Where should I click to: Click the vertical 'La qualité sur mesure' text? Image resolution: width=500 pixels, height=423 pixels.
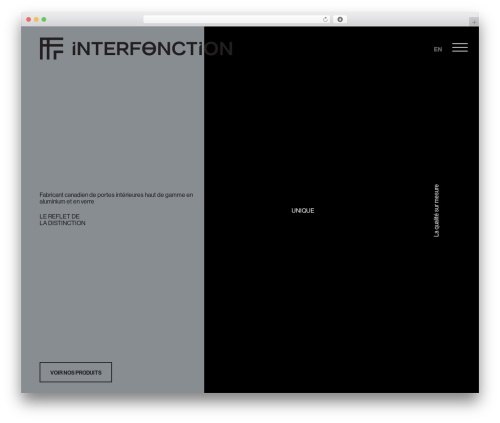pyautogui.click(x=436, y=211)
